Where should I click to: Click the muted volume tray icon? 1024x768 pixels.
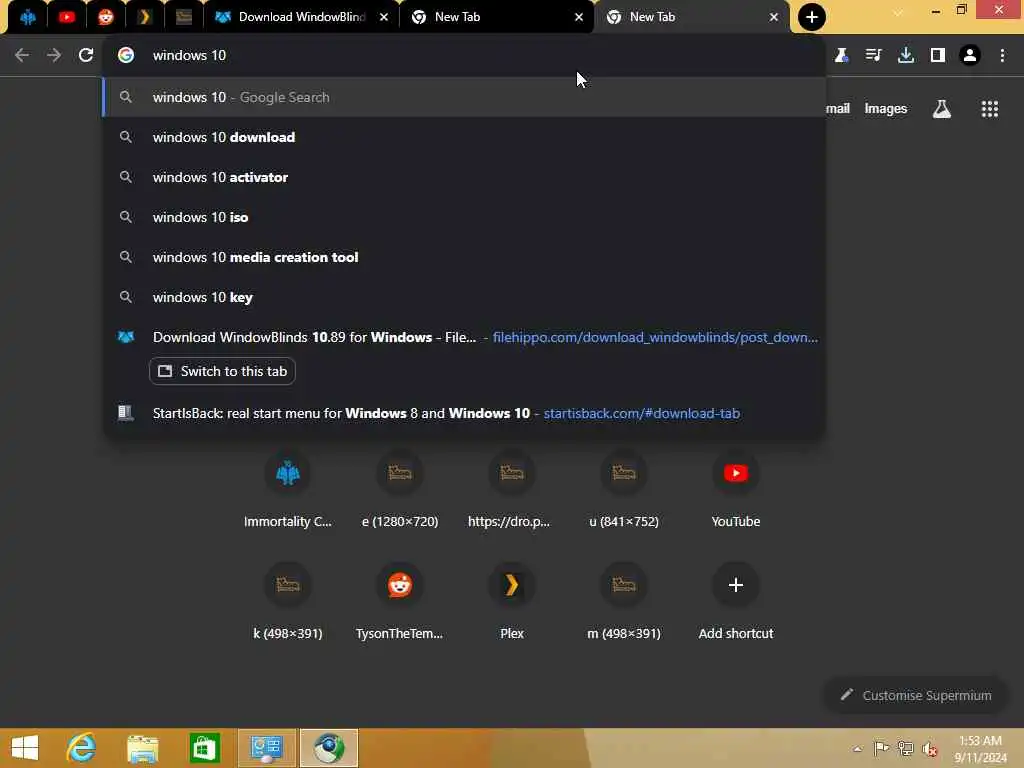click(929, 749)
